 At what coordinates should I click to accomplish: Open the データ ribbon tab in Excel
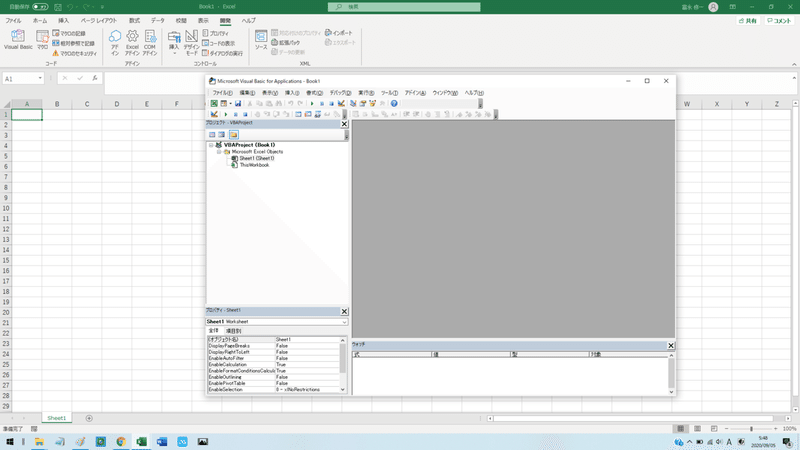(158, 21)
